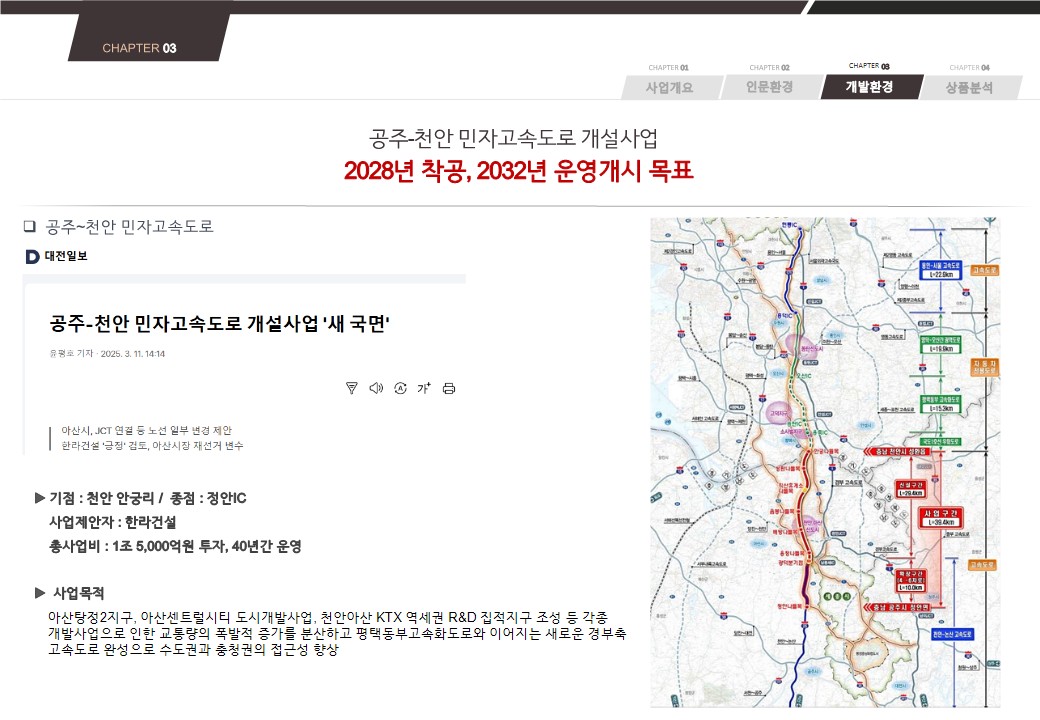Click the speaker read-aloud icon
The height and width of the screenshot is (720, 1040).
click(376, 388)
